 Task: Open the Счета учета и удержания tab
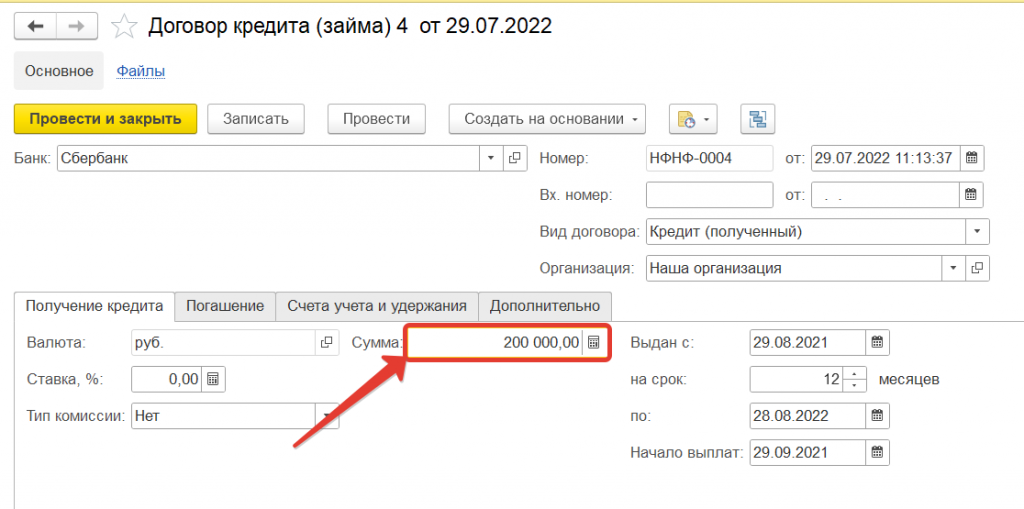tap(377, 306)
